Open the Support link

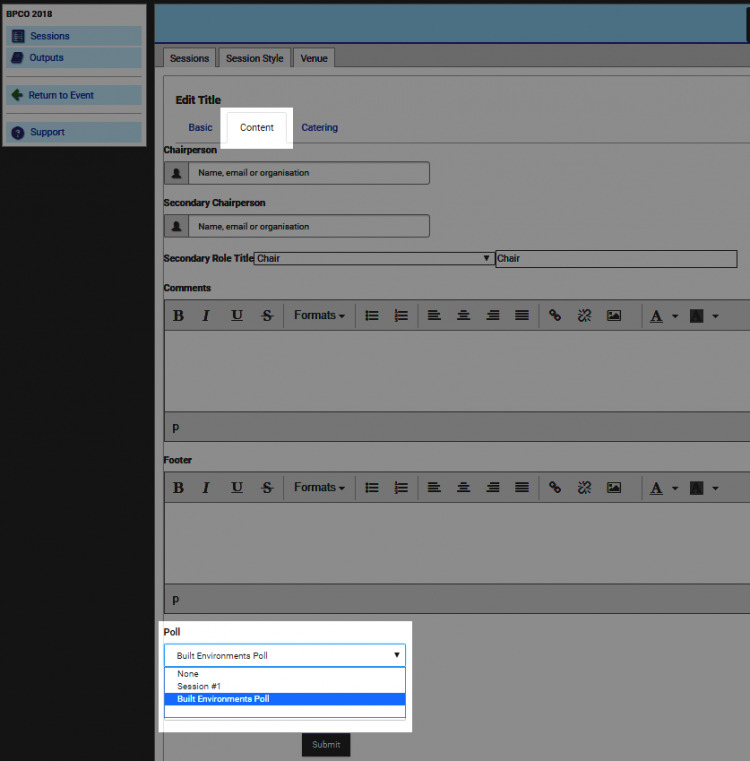(x=74, y=132)
